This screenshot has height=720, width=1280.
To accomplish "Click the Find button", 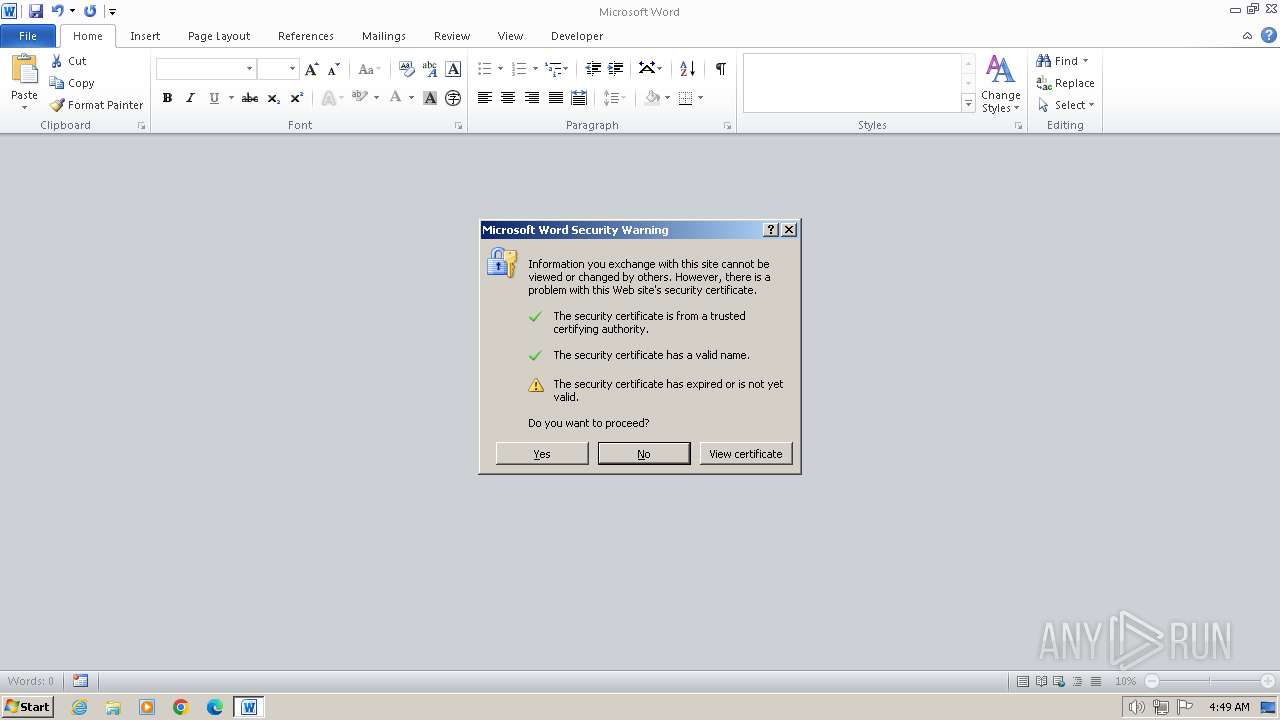I will [x=1063, y=61].
